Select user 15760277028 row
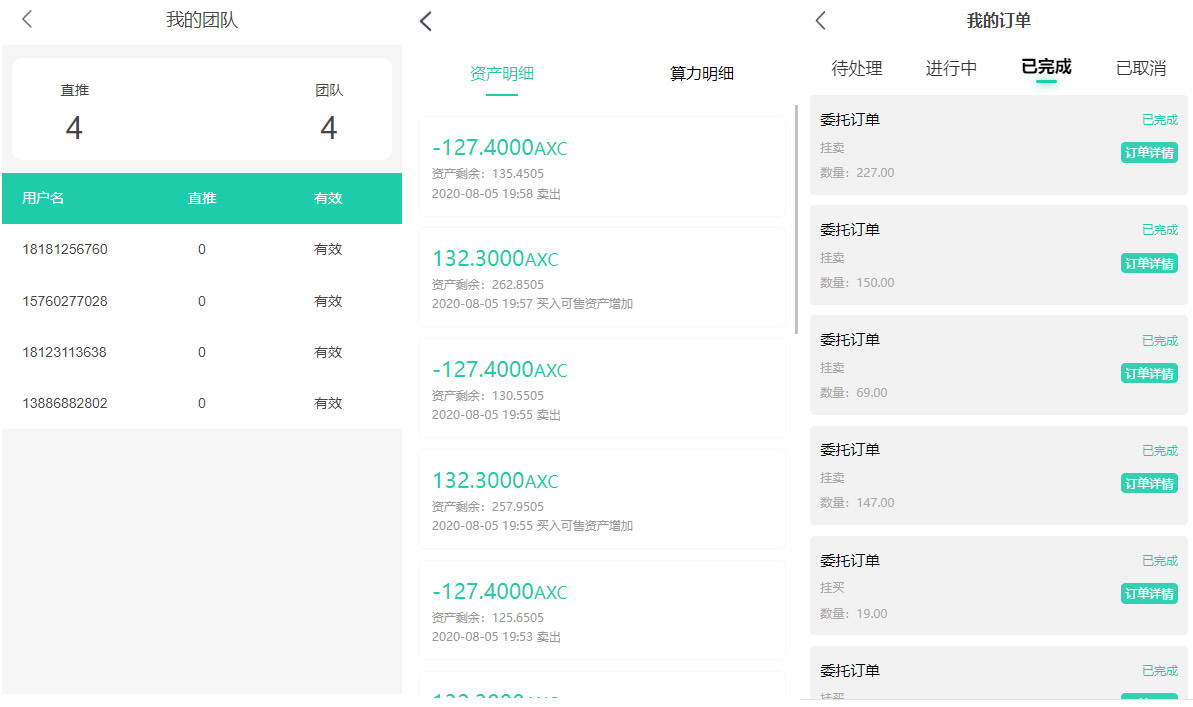The height and width of the screenshot is (707, 1193). (x=202, y=301)
